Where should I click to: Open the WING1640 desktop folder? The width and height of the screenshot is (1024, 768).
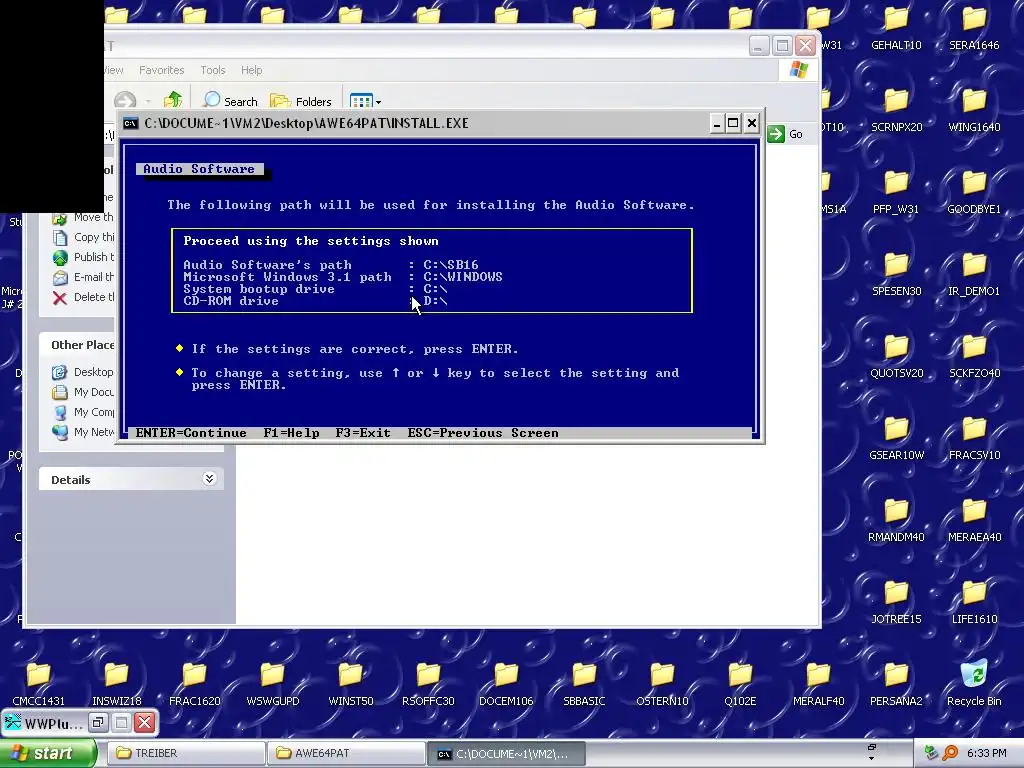(974, 110)
